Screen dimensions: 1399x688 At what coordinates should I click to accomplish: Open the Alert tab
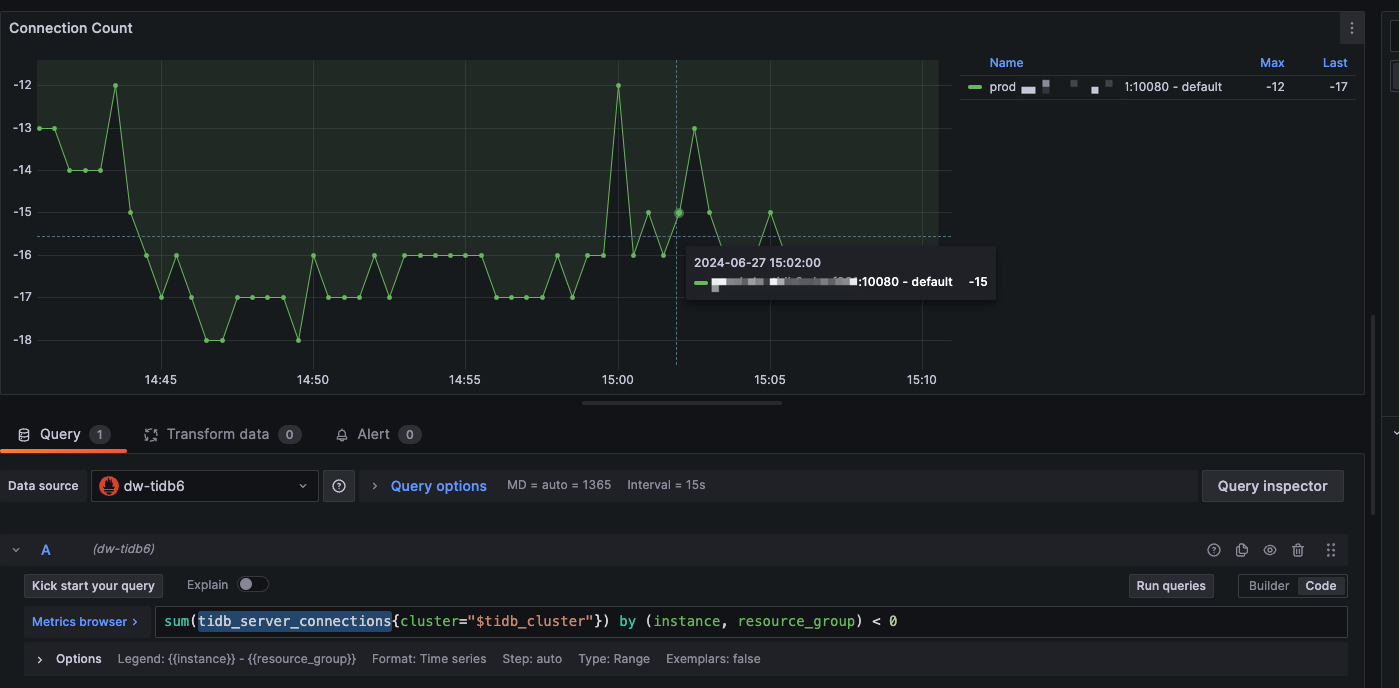pyautogui.click(x=373, y=434)
